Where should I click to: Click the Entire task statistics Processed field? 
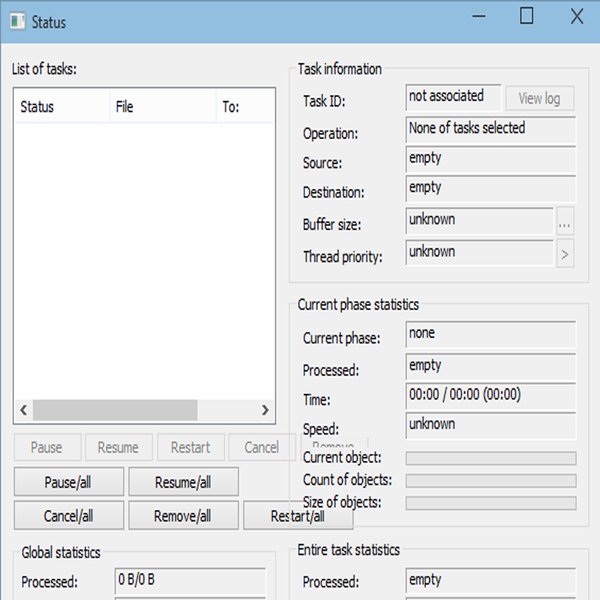491,581
